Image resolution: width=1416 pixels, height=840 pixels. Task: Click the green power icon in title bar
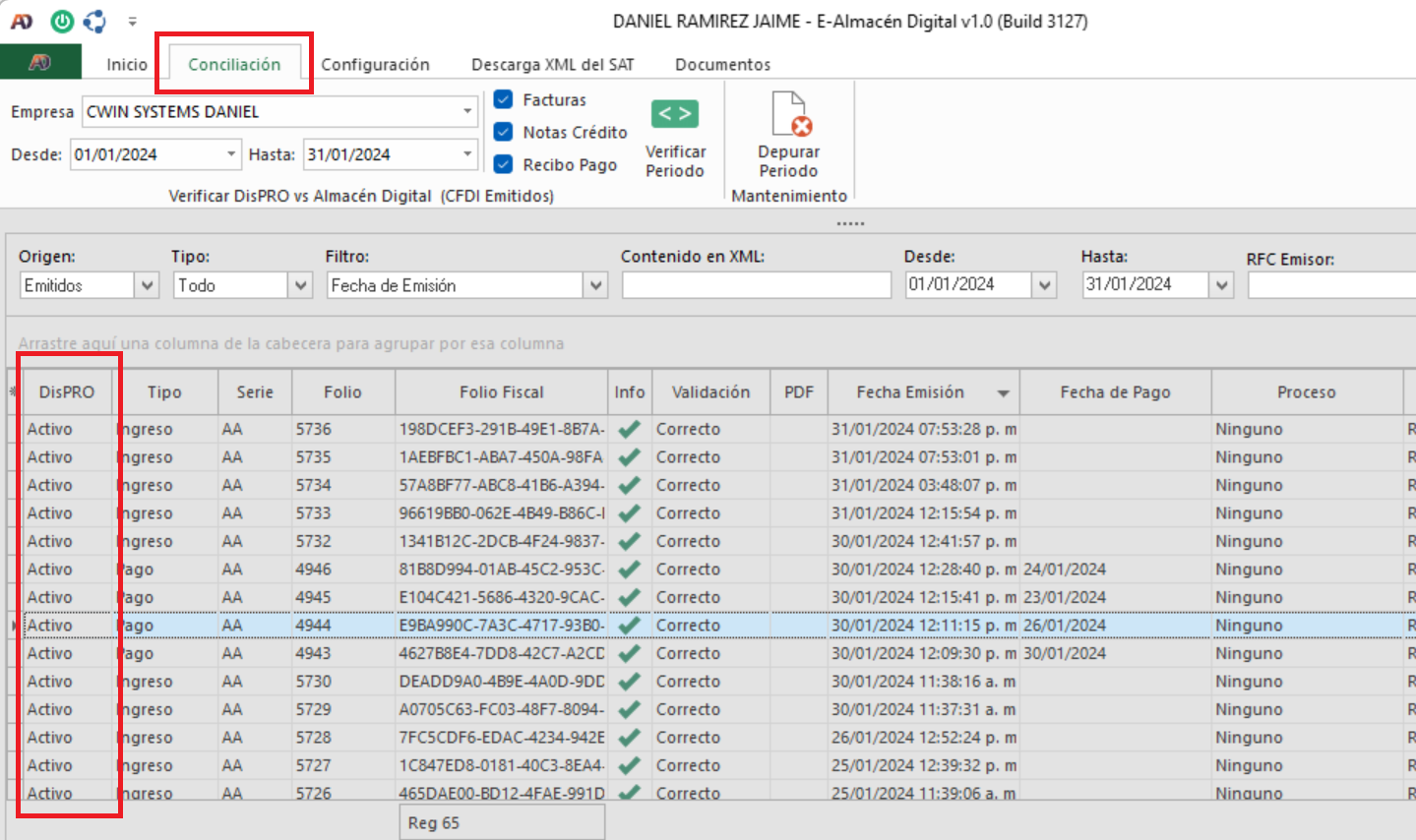[62, 21]
